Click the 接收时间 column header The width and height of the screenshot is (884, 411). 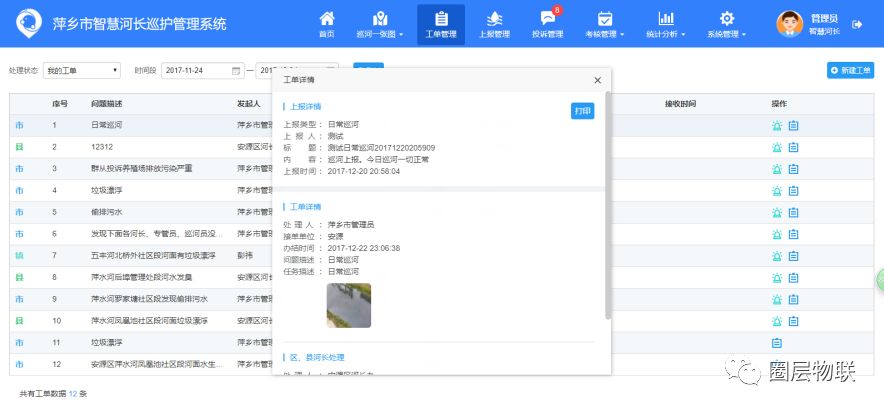tap(680, 104)
